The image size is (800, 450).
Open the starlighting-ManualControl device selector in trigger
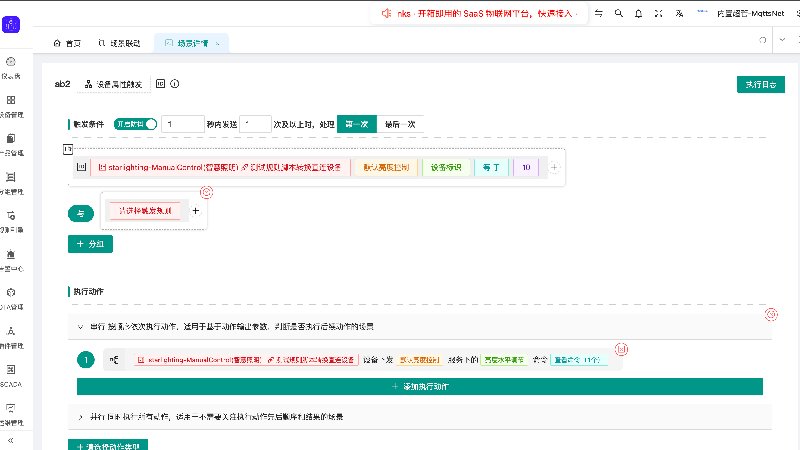point(220,167)
